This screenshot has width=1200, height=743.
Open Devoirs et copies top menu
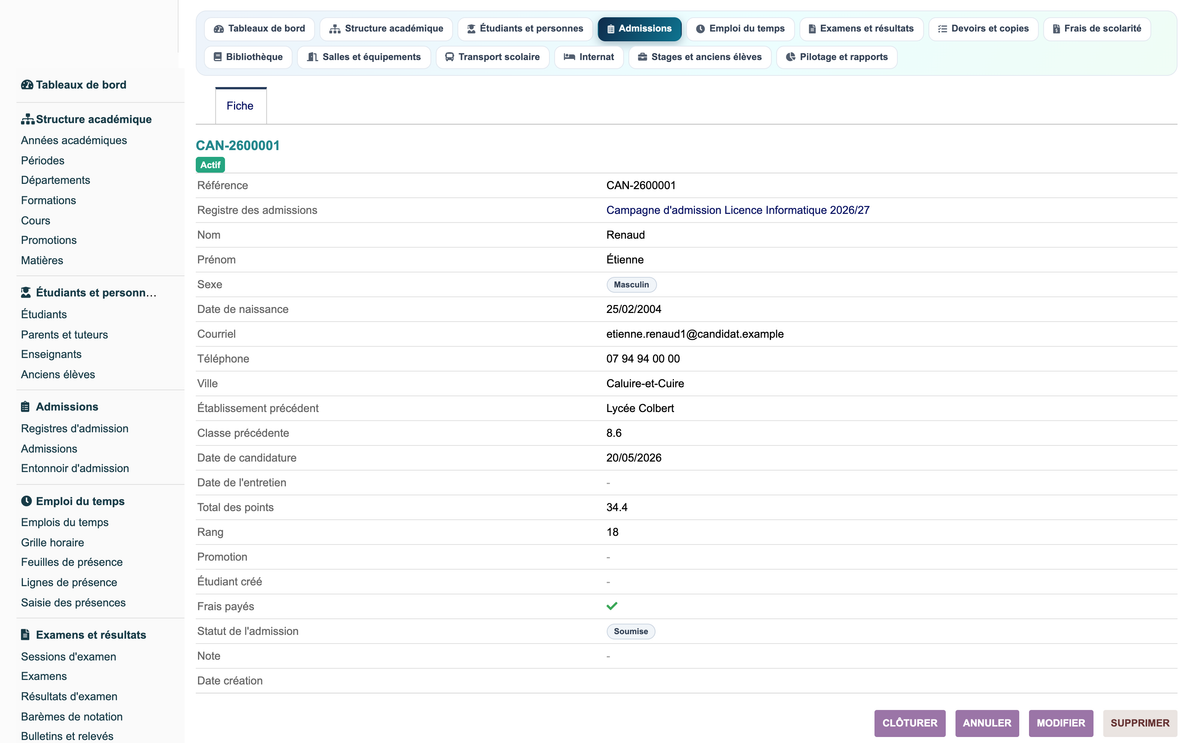[x=983, y=29]
